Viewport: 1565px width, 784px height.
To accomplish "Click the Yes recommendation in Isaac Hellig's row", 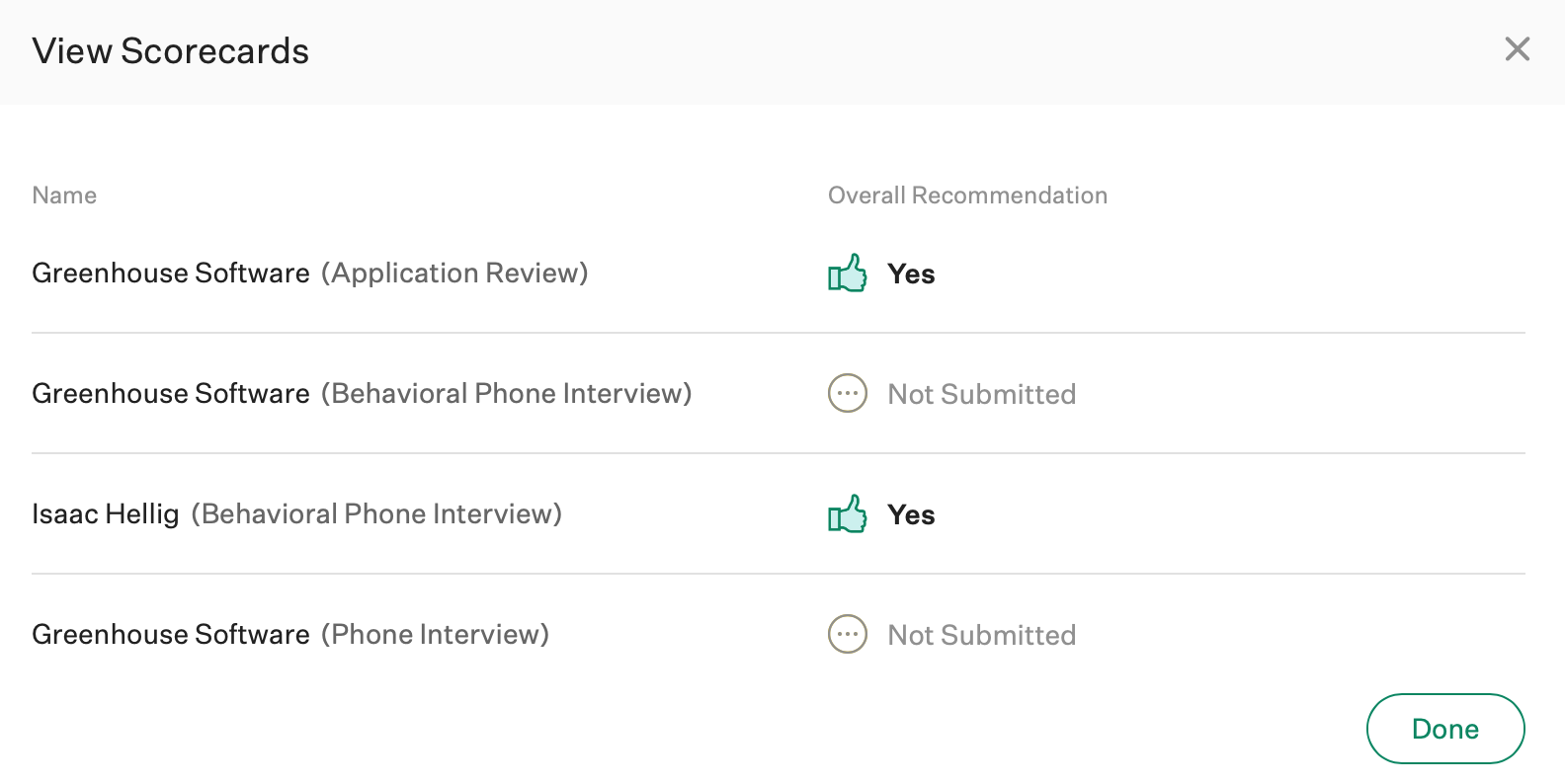I will 911,514.
